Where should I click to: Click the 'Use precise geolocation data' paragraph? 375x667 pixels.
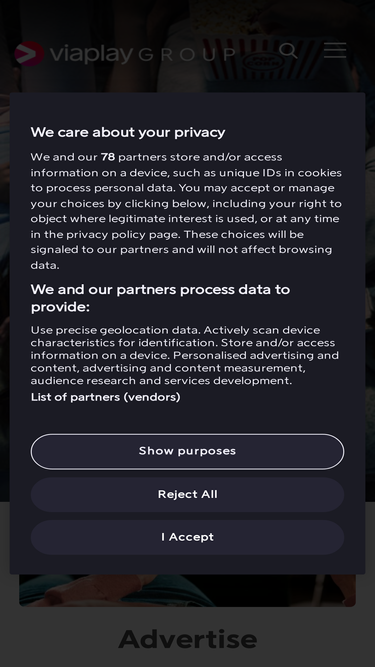(186, 355)
